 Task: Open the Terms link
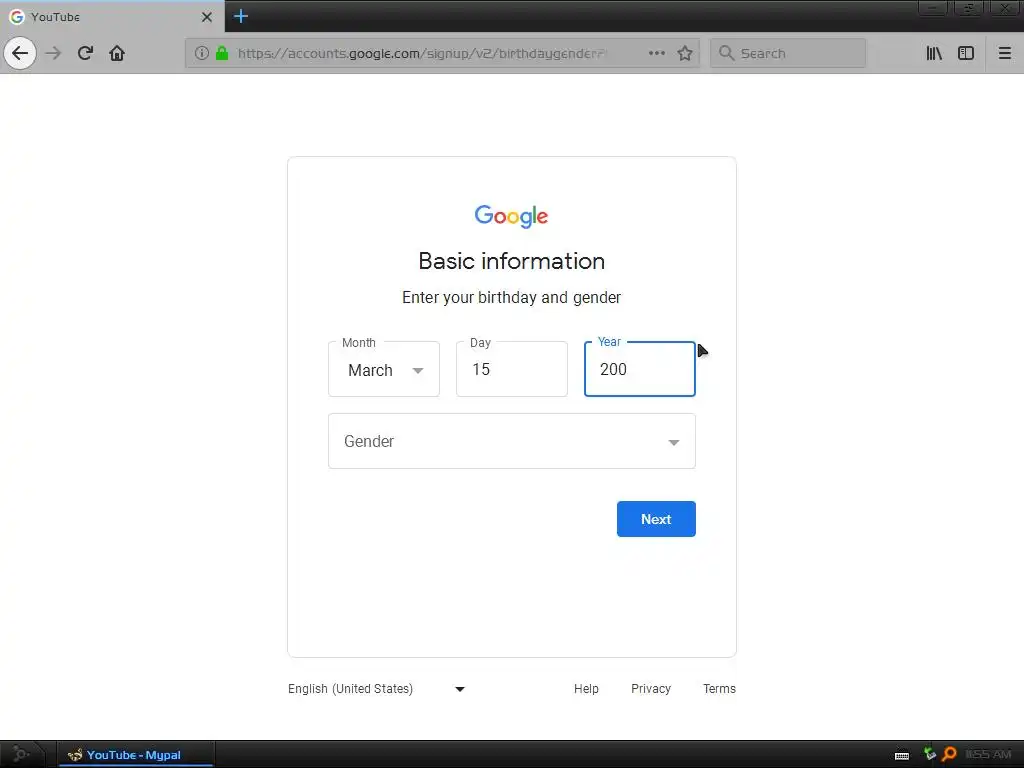(x=719, y=688)
